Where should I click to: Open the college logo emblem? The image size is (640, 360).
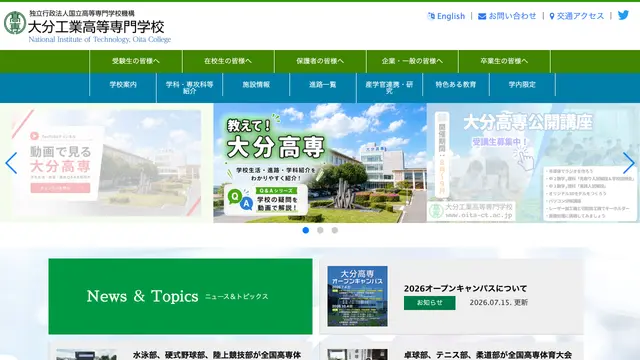click(15, 23)
